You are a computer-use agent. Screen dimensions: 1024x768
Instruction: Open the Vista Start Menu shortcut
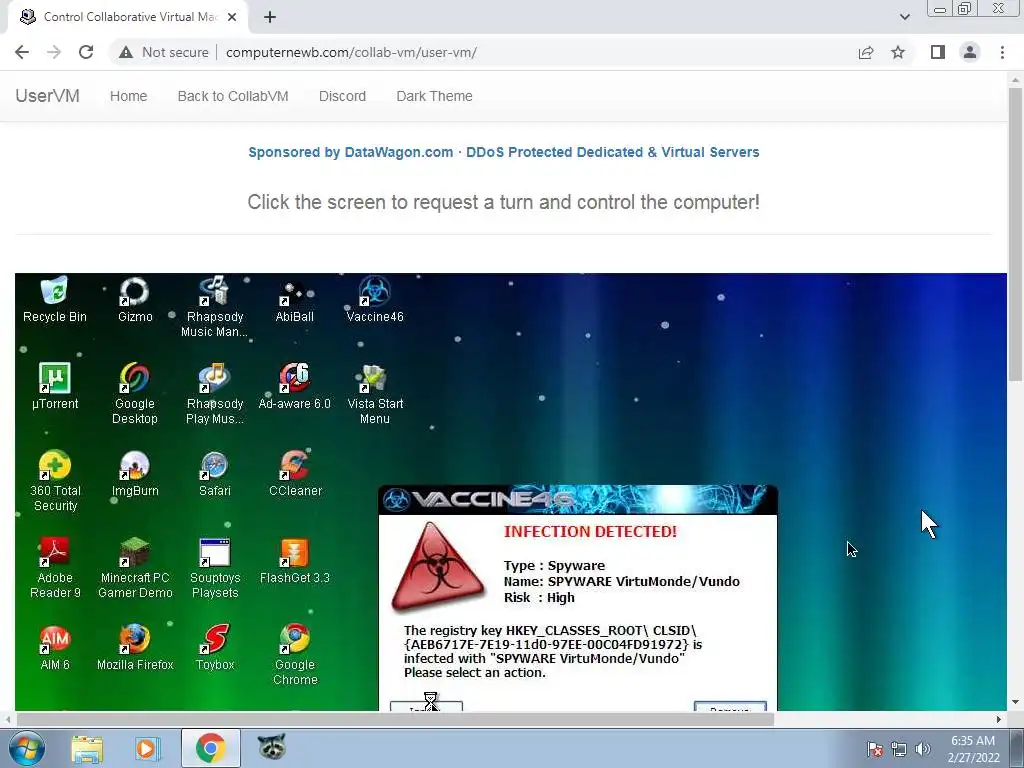pyautogui.click(x=375, y=394)
